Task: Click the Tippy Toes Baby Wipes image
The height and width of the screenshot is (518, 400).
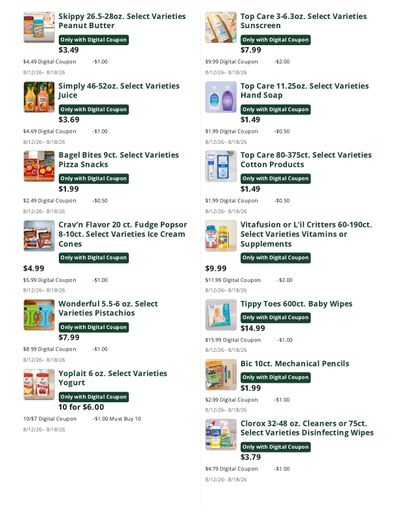Action: (221, 315)
